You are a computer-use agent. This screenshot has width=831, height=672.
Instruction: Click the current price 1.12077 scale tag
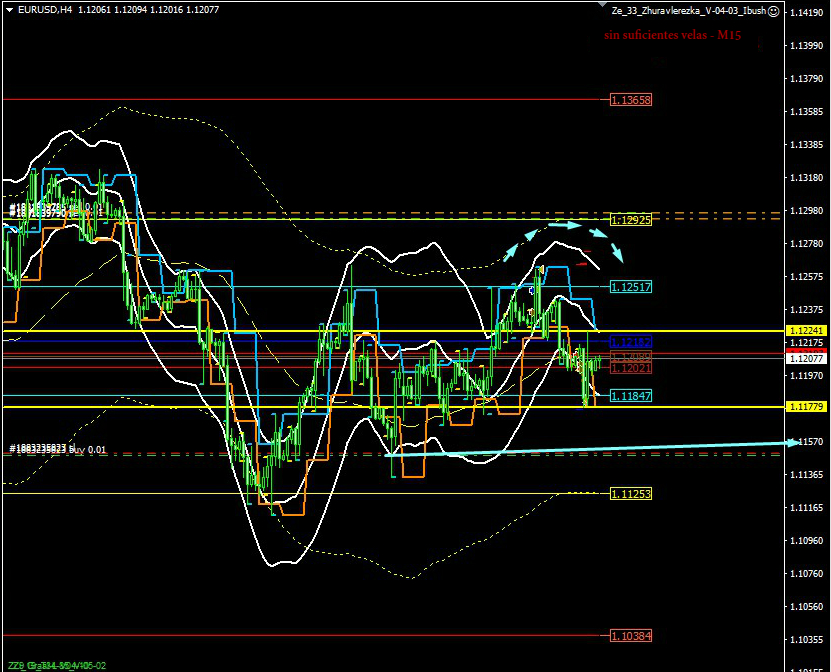click(x=806, y=358)
